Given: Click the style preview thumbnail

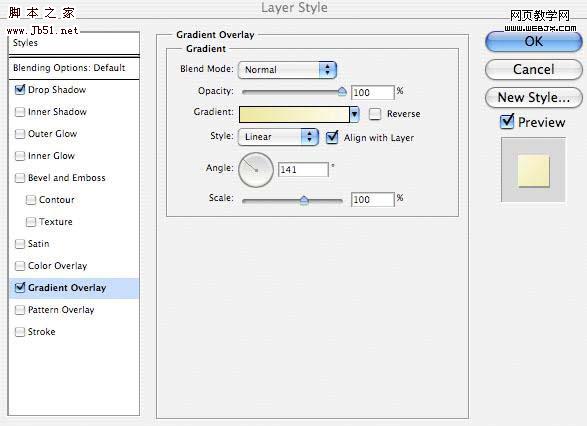Looking at the screenshot, I should (x=533, y=170).
